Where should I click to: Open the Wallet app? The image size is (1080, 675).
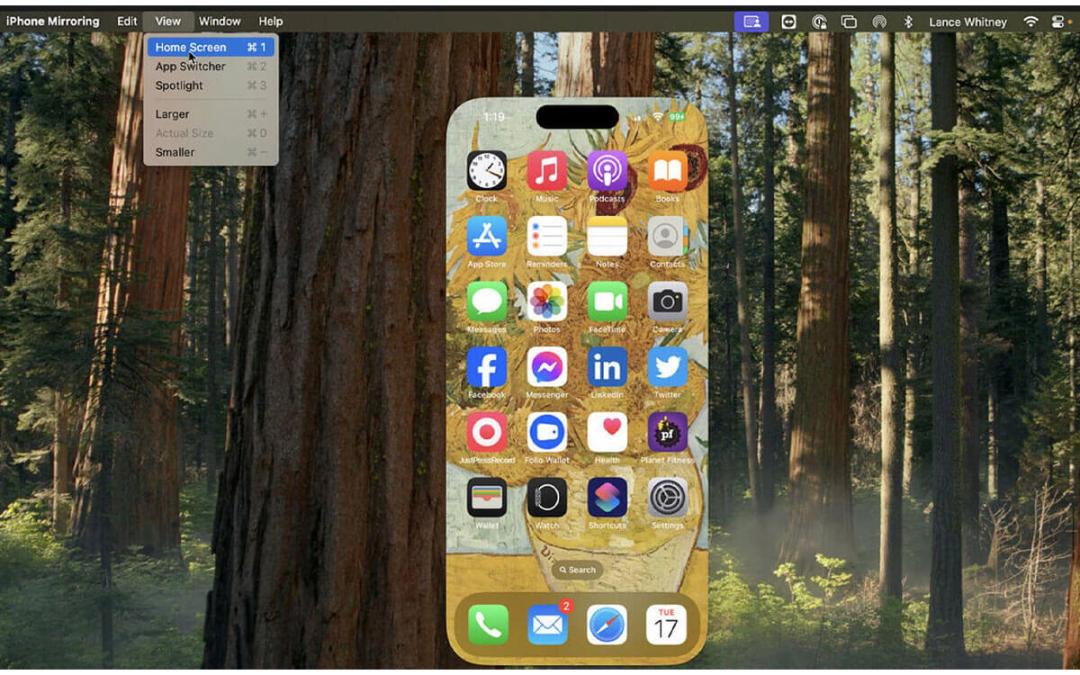click(x=486, y=497)
